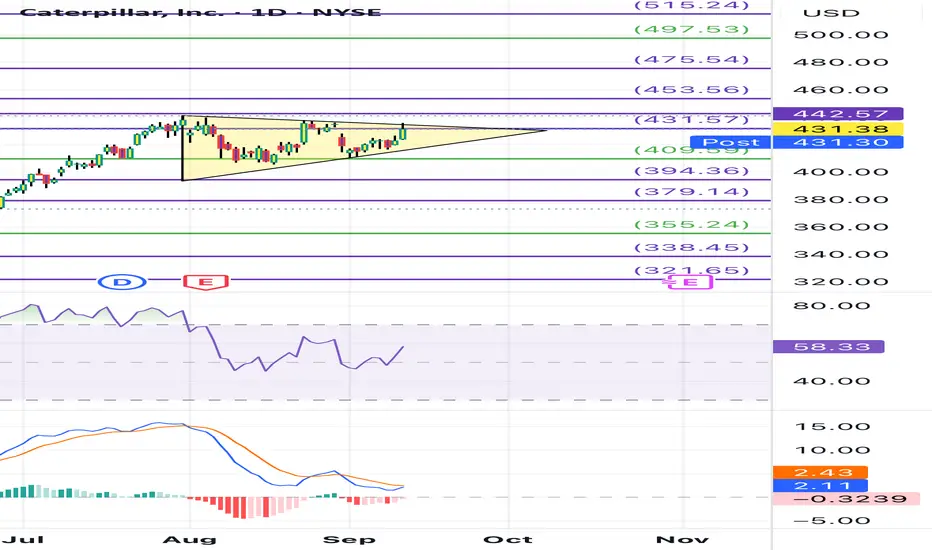This screenshot has width=932, height=550.
Task: Click the blue Post market tag
Action: click(730, 142)
